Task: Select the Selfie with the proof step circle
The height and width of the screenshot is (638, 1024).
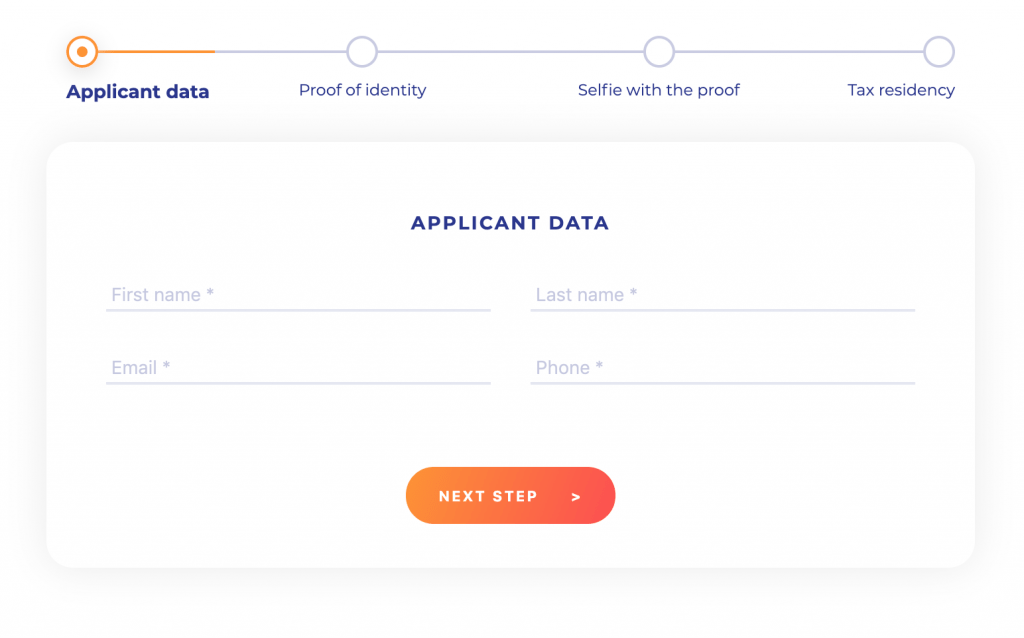Action: (659, 51)
